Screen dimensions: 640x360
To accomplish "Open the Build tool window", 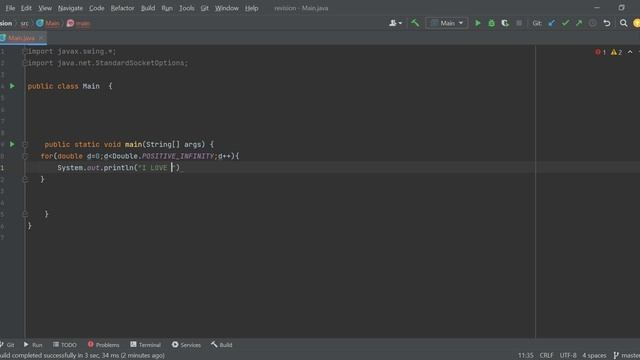I will (222, 345).
